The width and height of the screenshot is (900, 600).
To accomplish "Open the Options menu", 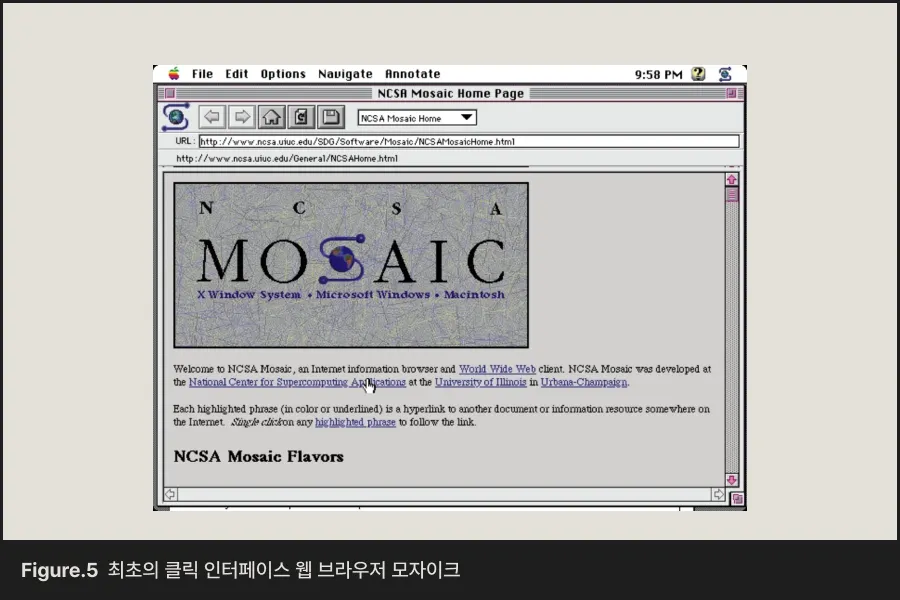I will click(x=283, y=74).
